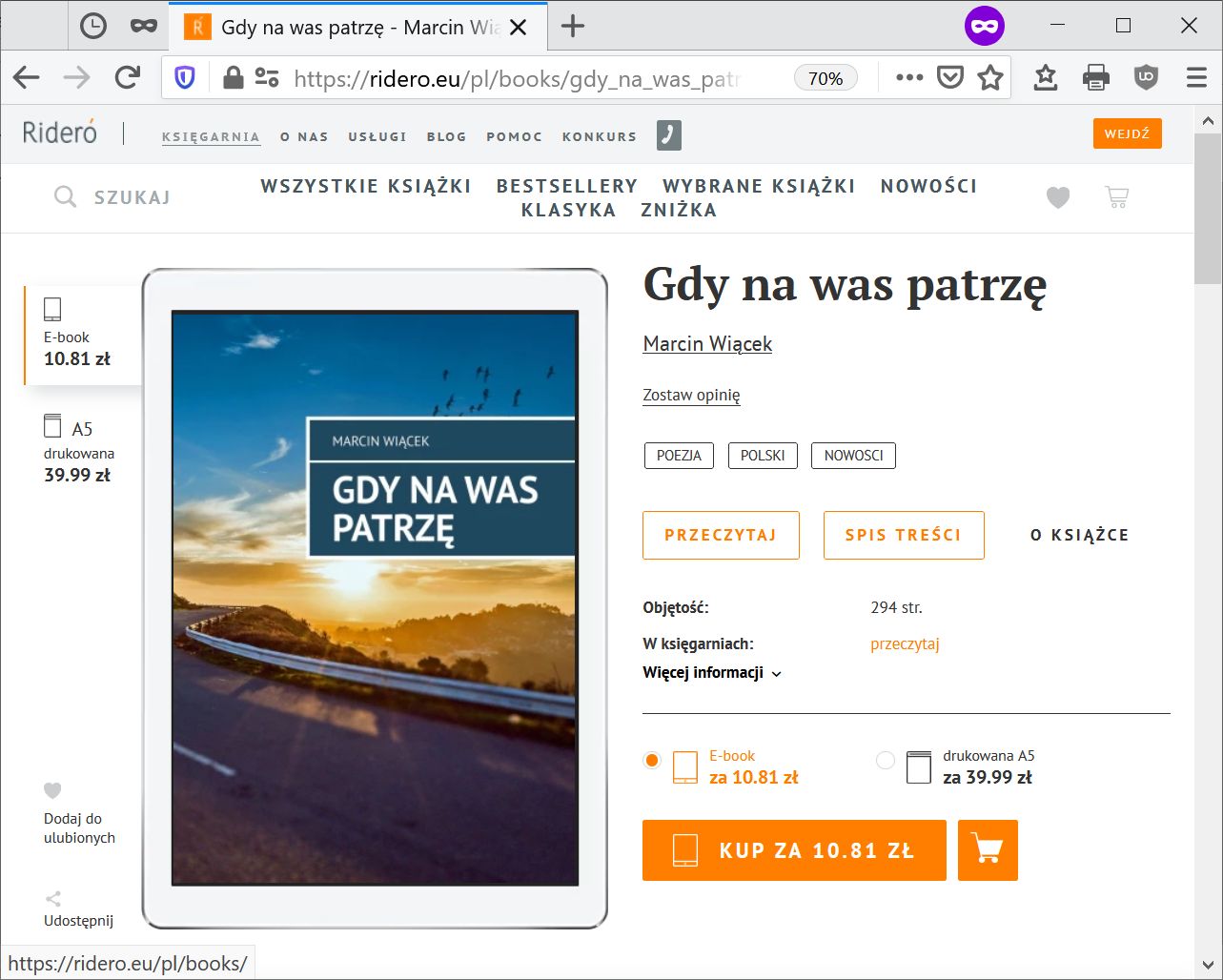The width and height of the screenshot is (1223, 980).
Task: Open the tracking protection shield
Action: tap(185, 78)
